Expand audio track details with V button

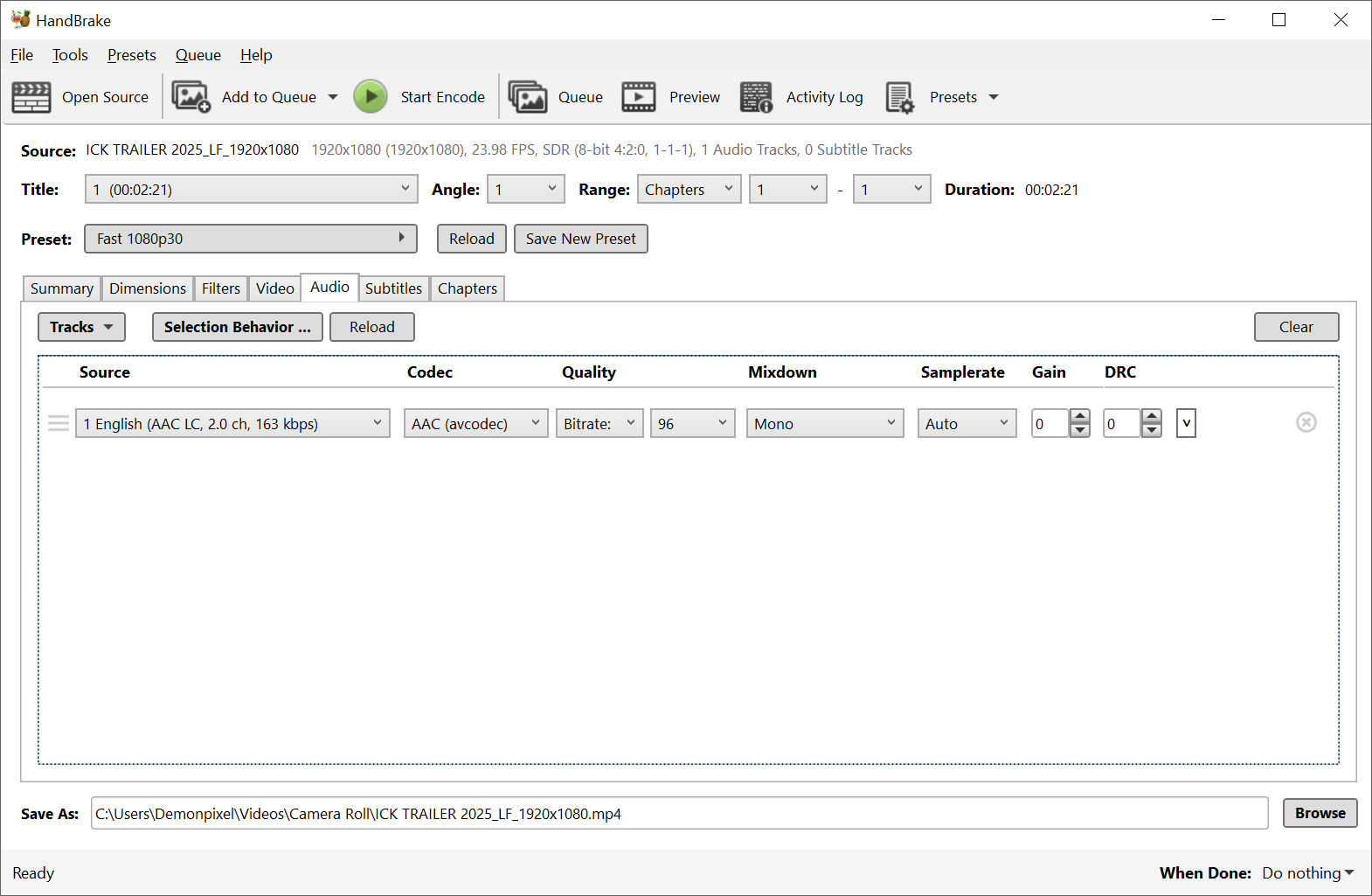tap(1186, 424)
